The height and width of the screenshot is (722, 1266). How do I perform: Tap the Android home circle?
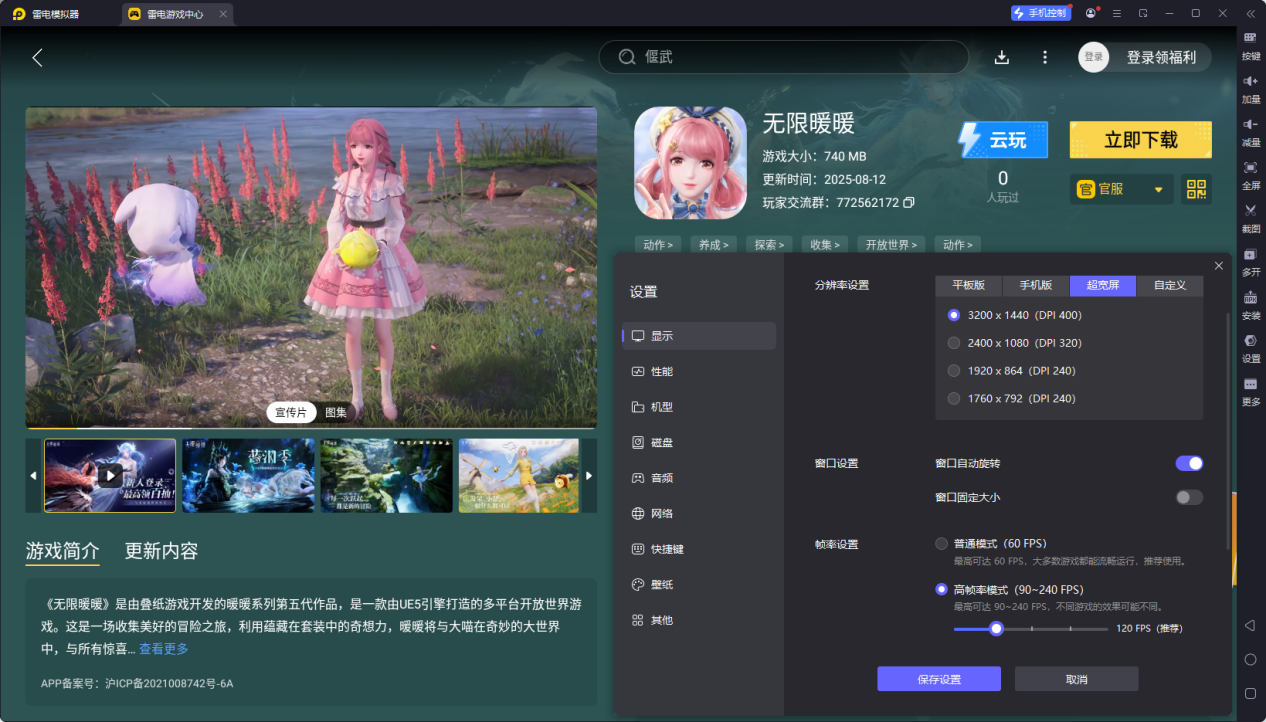point(1250,659)
